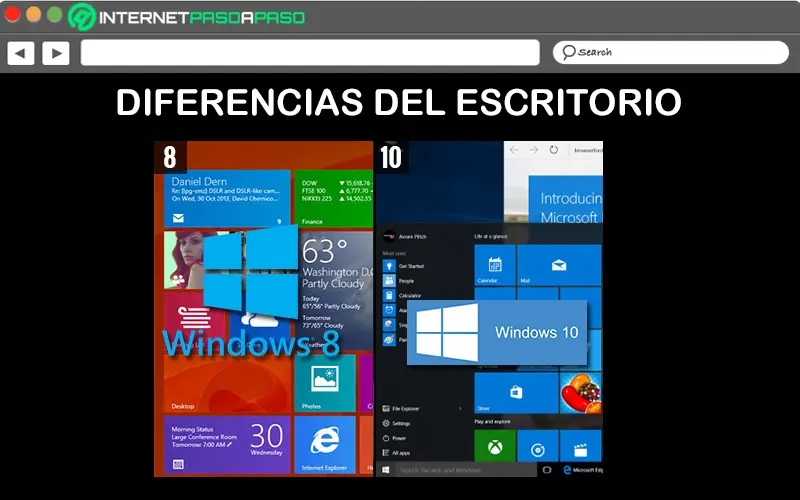Viewport: 800px width, 500px height.
Task: Click the InternetPasoaPaso logo
Action: [187, 17]
